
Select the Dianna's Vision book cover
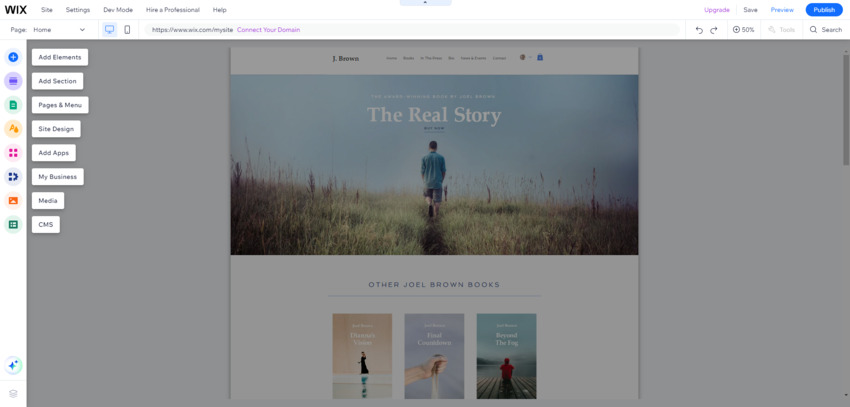click(x=362, y=356)
